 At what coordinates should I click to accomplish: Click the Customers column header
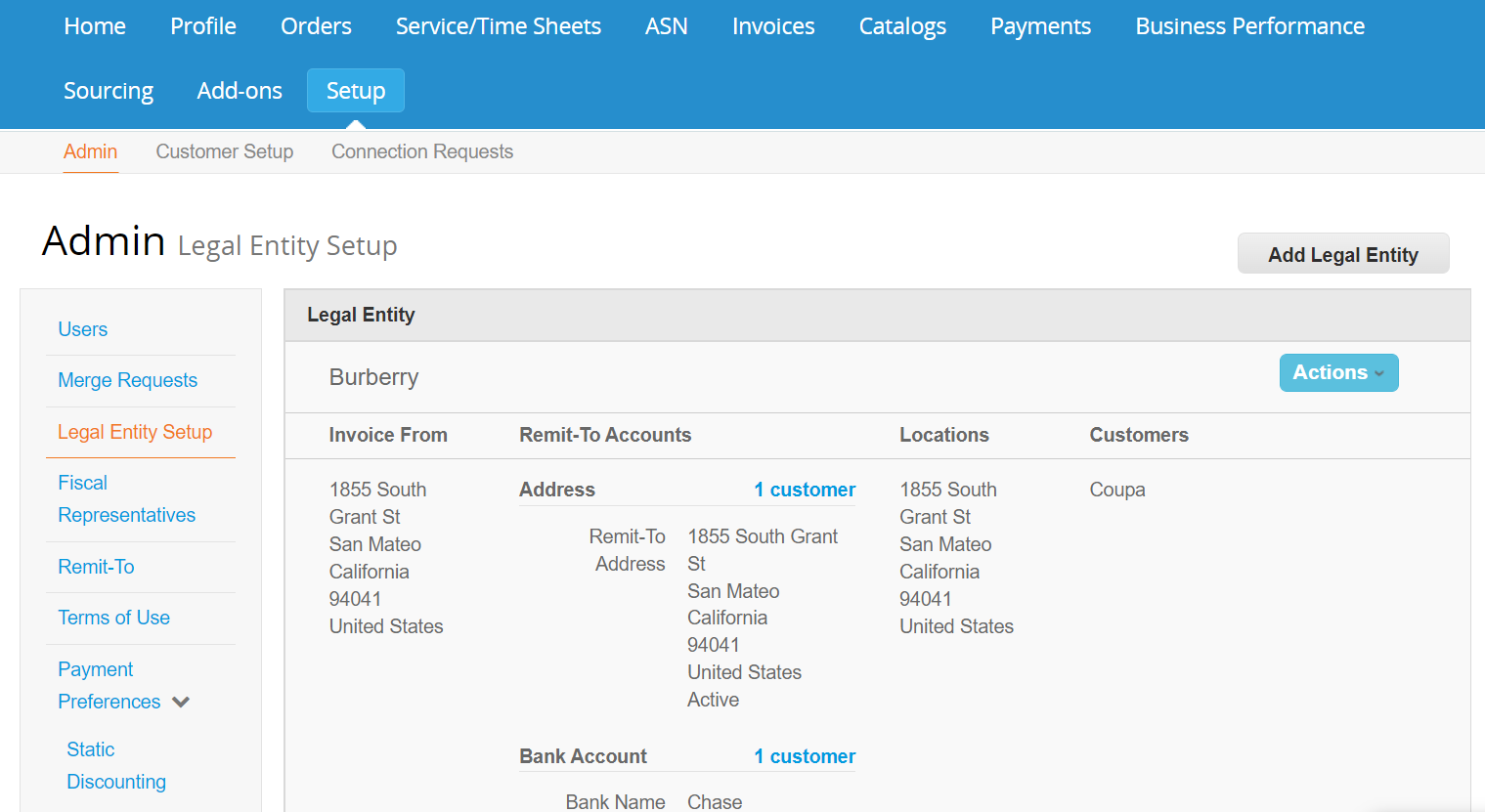[1139, 435]
